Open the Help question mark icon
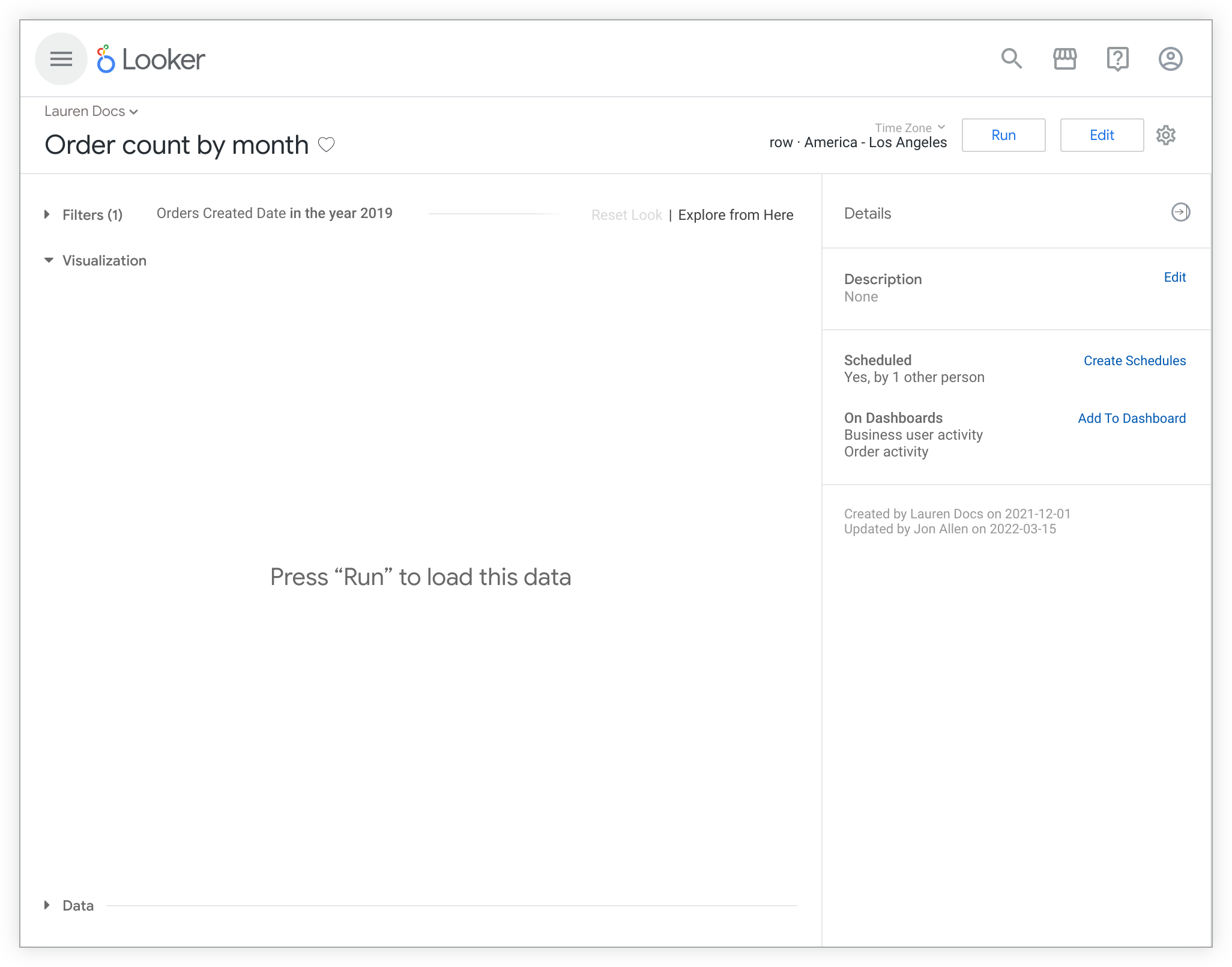 (x=1117, y=59)
